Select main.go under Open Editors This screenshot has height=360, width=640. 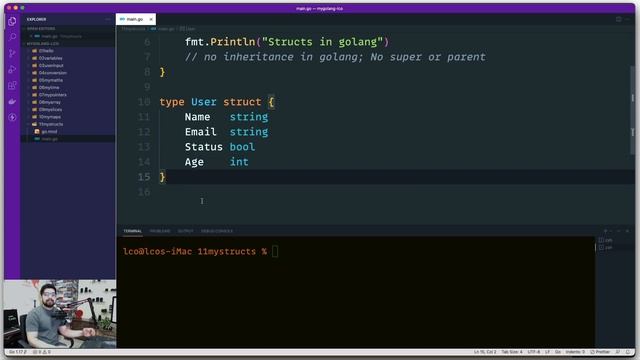68,36
